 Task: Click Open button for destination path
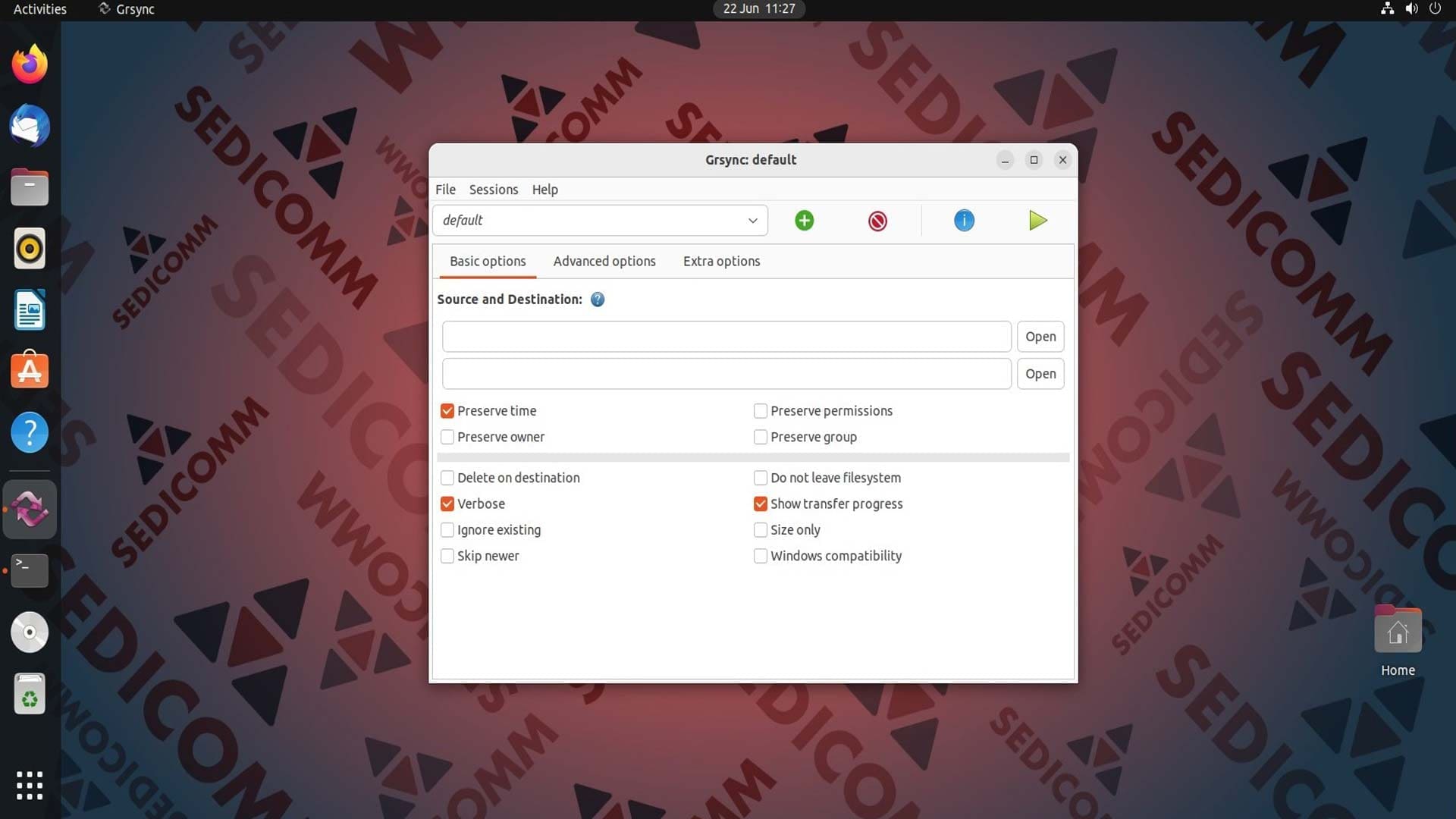point(1040,374)
